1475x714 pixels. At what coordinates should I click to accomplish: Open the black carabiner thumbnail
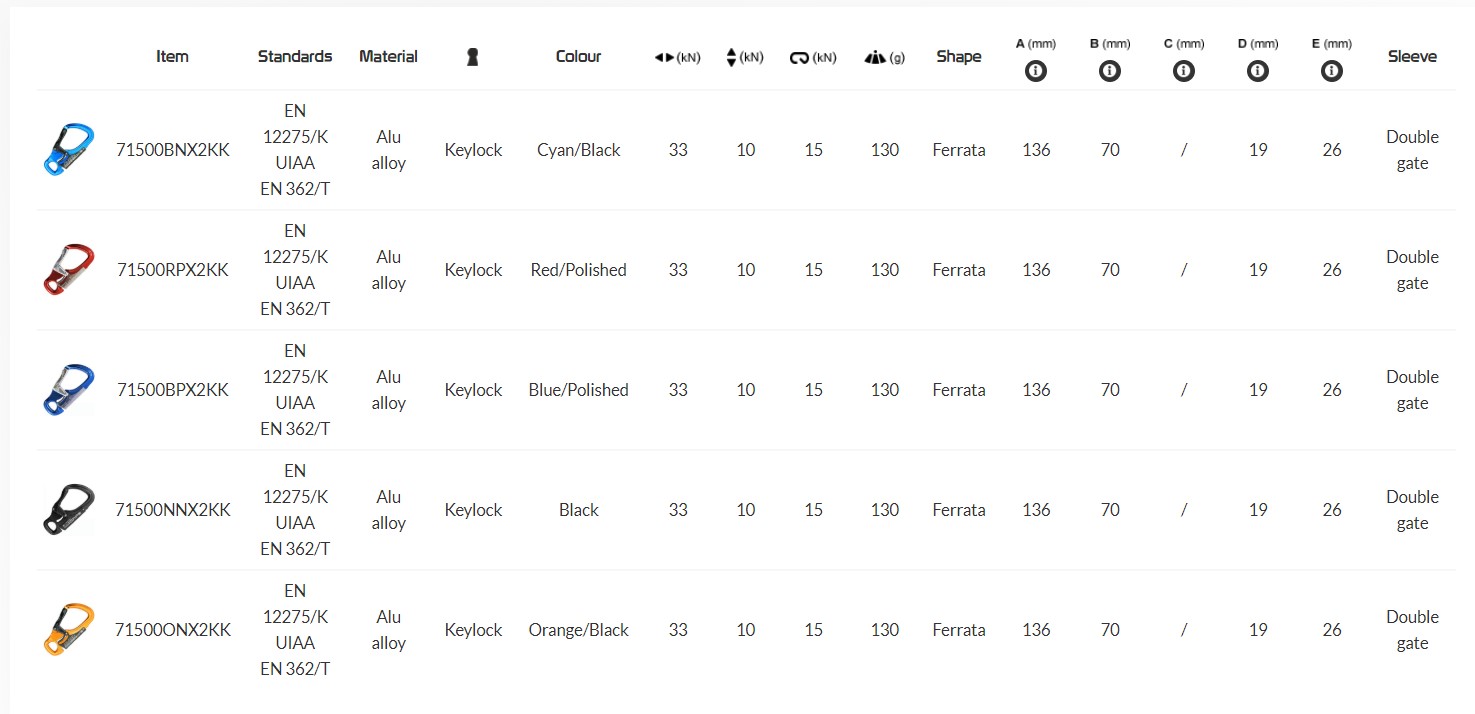click(69, 510)
